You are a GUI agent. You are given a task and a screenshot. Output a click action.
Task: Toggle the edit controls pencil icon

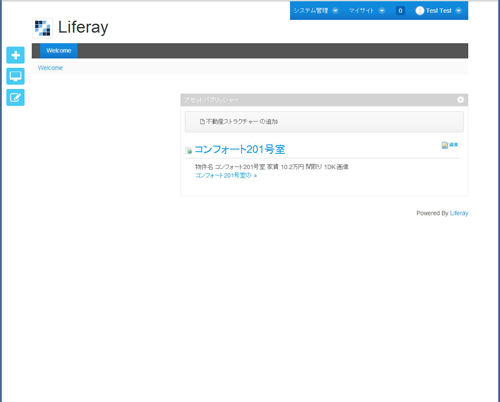tap(15, 98)
